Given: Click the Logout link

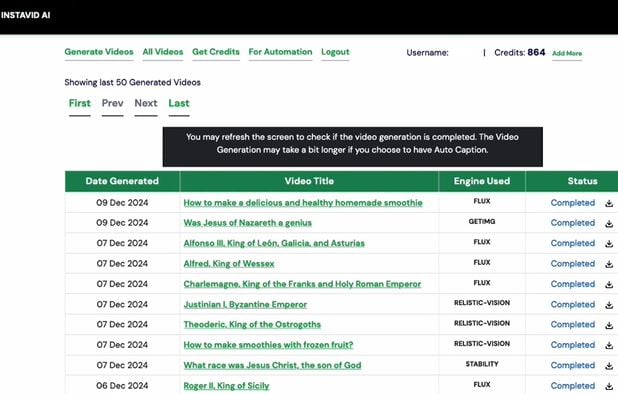Looking at the screenshot, I should 335,52.
